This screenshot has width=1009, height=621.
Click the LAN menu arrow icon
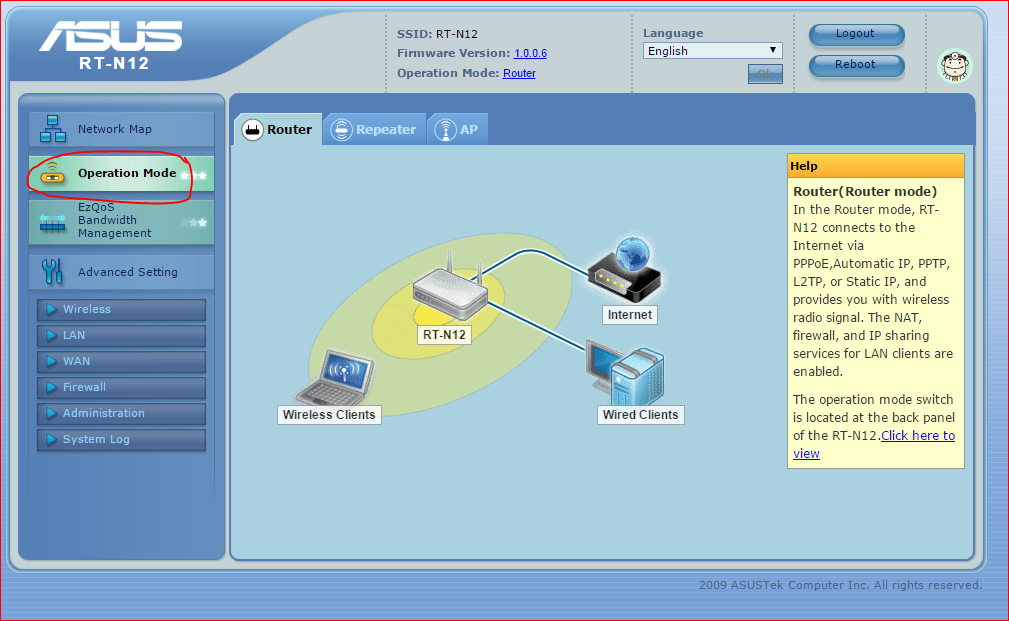click(51, 335)
